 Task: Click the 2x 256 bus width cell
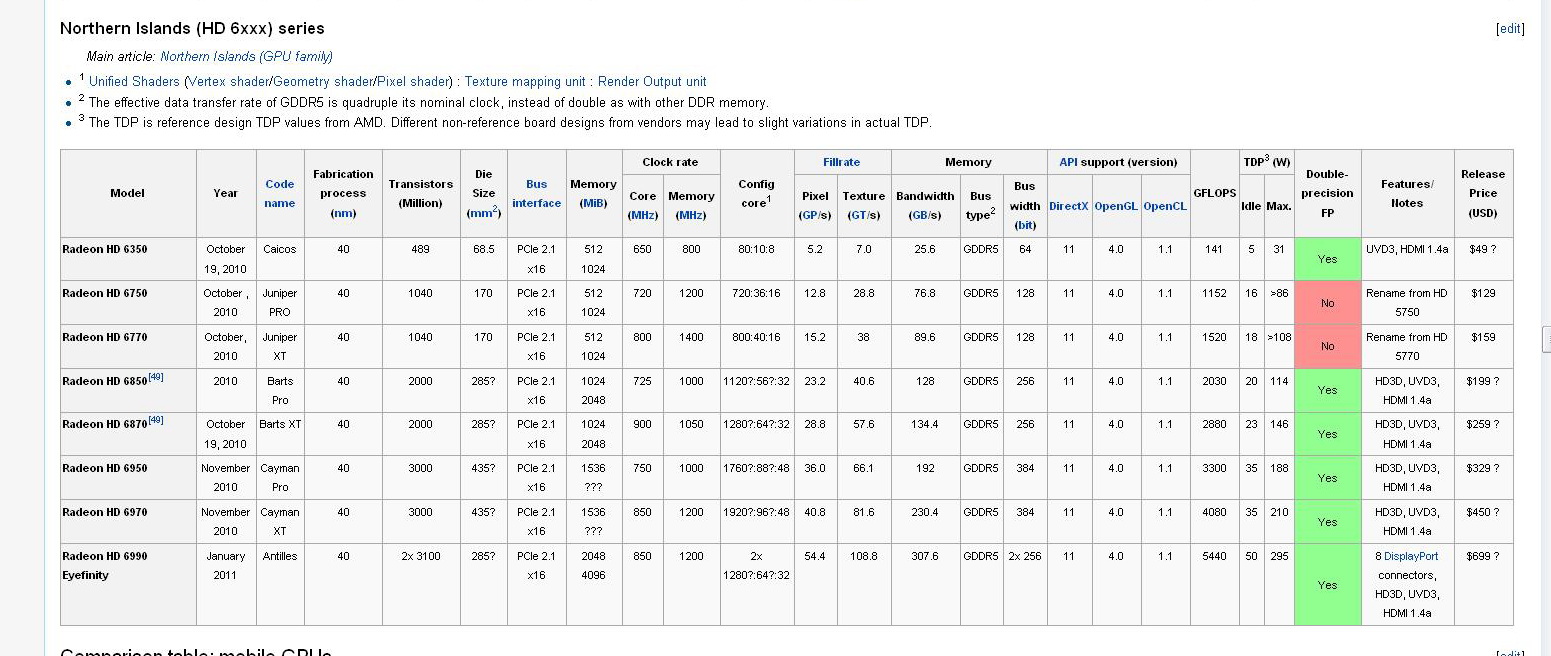click(x=1025, y=585)
